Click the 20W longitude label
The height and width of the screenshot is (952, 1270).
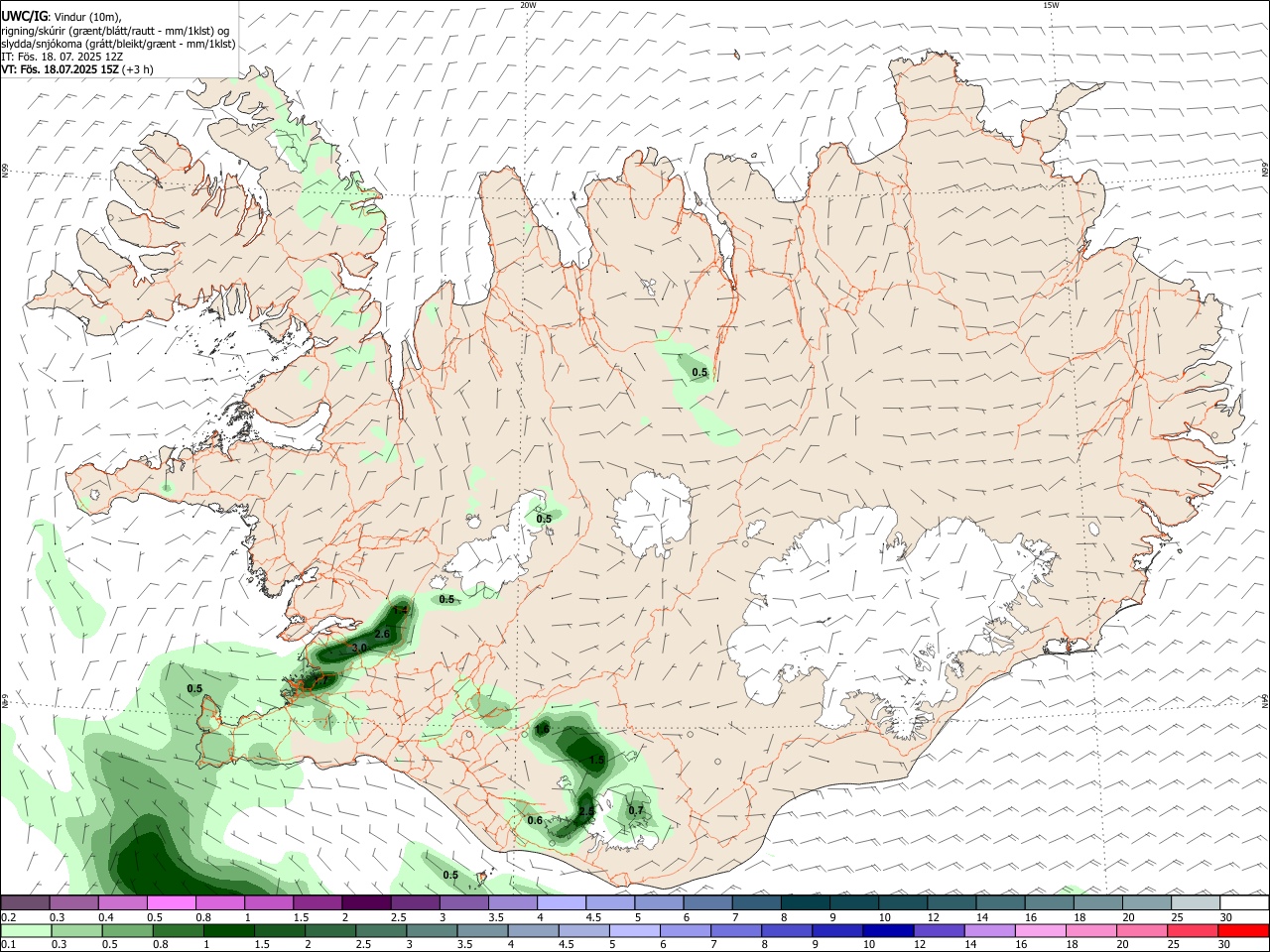pyautogui.click(x=528, y=5)
